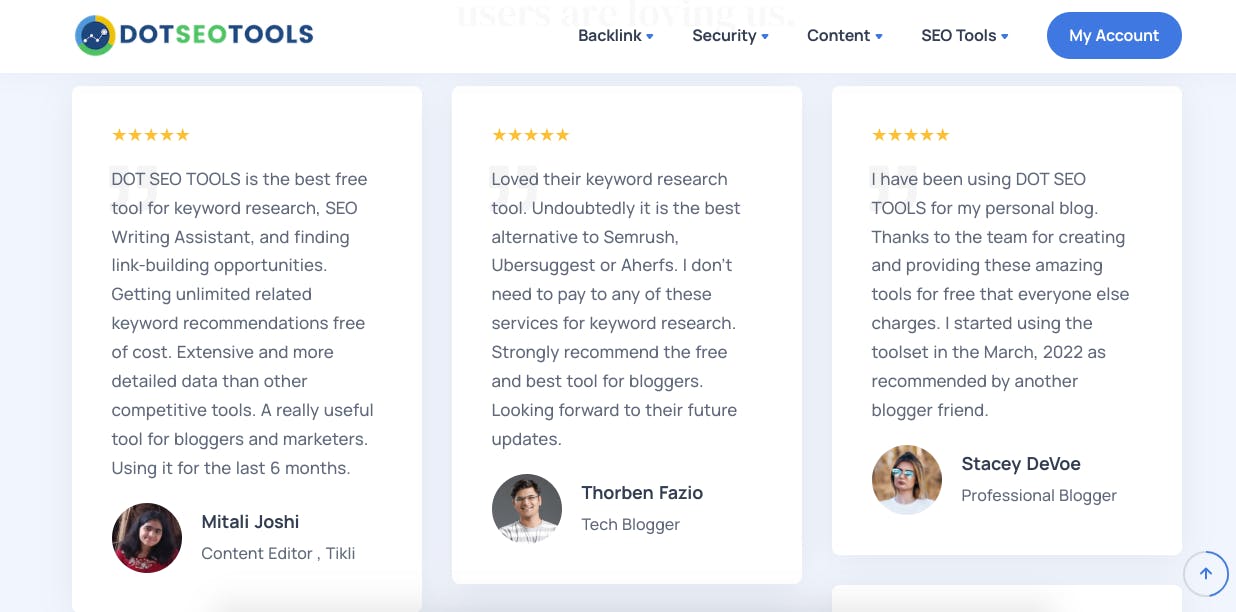Open the SEO Tools dropdown arrow
Image resolution: width=1236 pixels, height=612 pixels.
pyautogui.click(x=1005, y=37)
